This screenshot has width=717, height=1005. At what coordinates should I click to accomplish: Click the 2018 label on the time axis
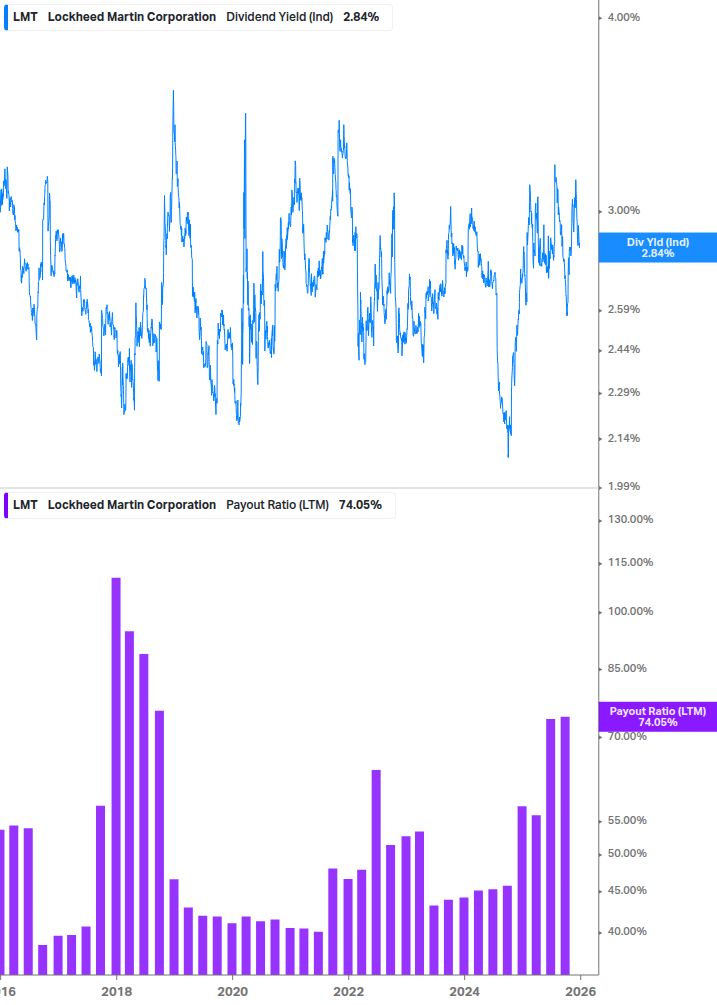point(117,991)
